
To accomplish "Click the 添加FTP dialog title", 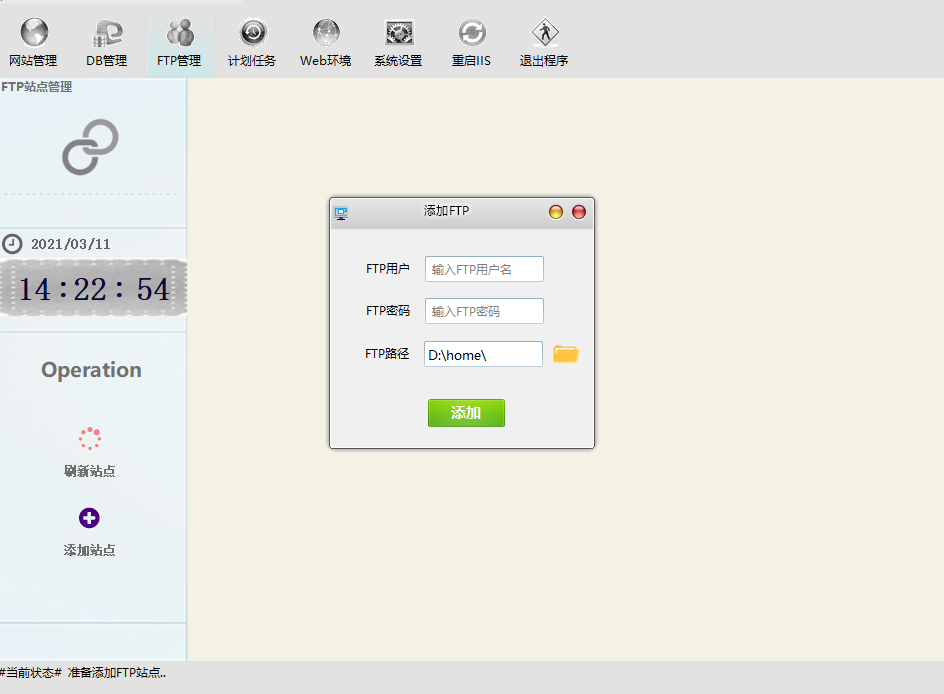I will point(446,211).
